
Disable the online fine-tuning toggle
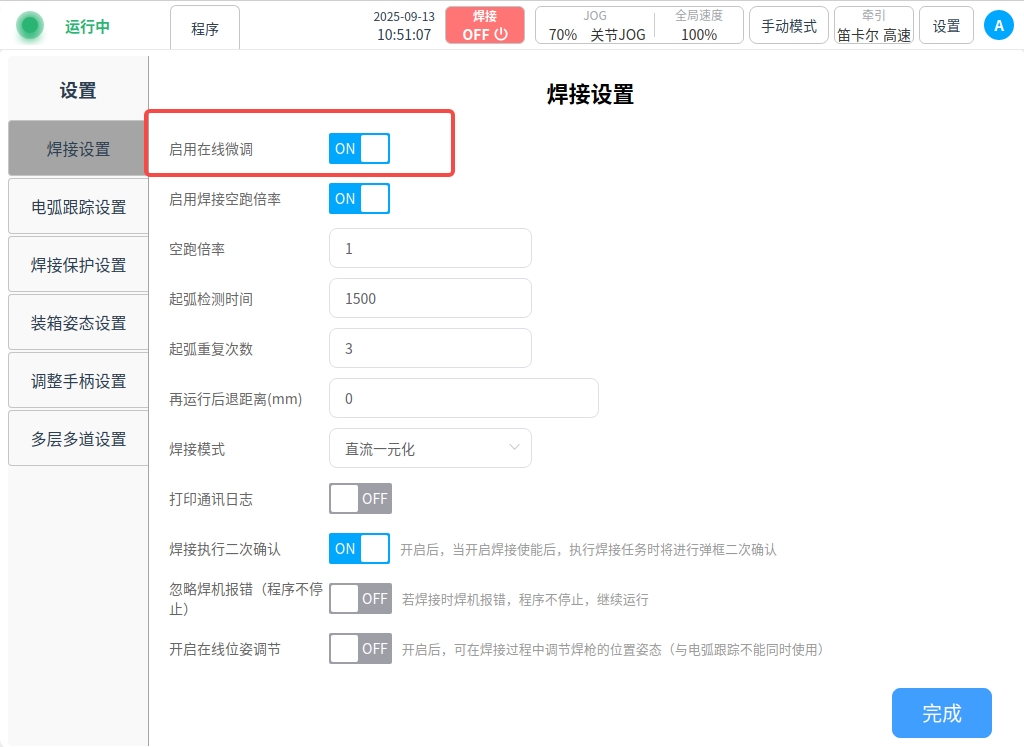pyautogui.click(x=359, y=149)
